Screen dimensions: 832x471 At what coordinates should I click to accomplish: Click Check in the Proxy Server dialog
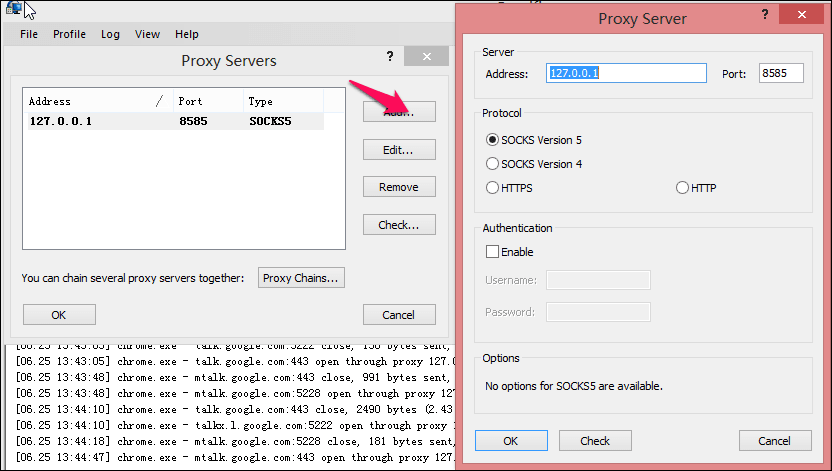pyautogui.click(x=595, y=441)
